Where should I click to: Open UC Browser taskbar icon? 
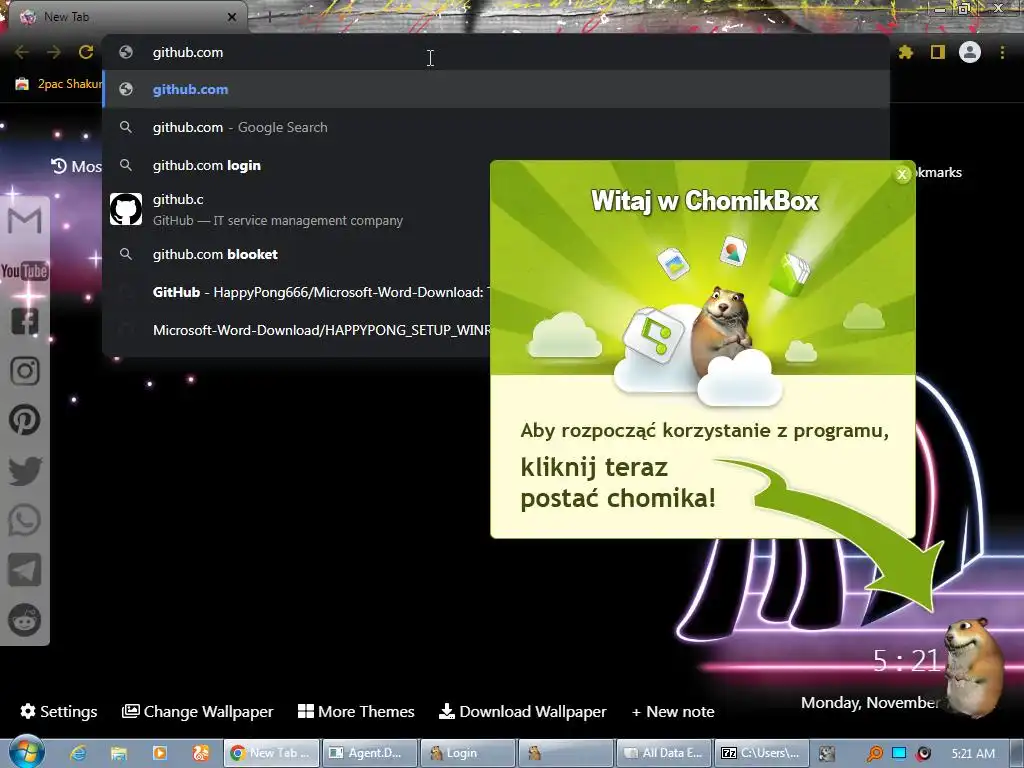pos(201,753)
